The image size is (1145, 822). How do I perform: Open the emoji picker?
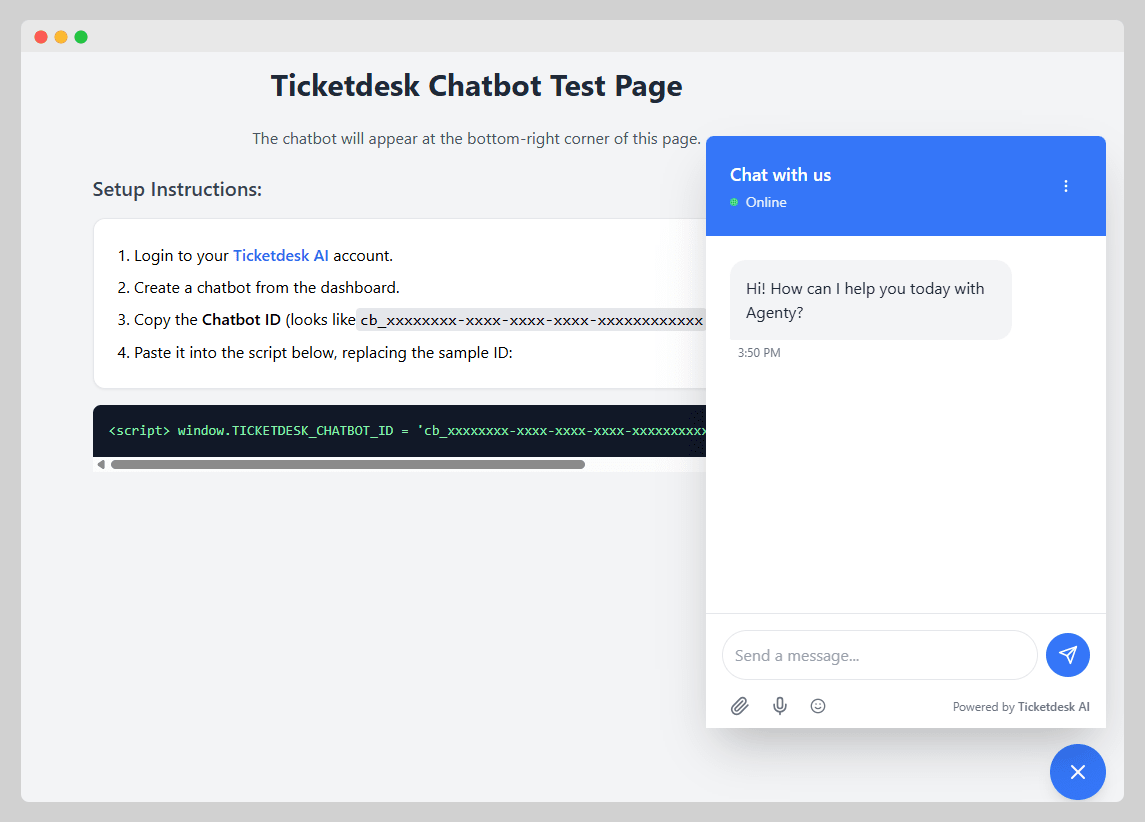click(818, 706)
